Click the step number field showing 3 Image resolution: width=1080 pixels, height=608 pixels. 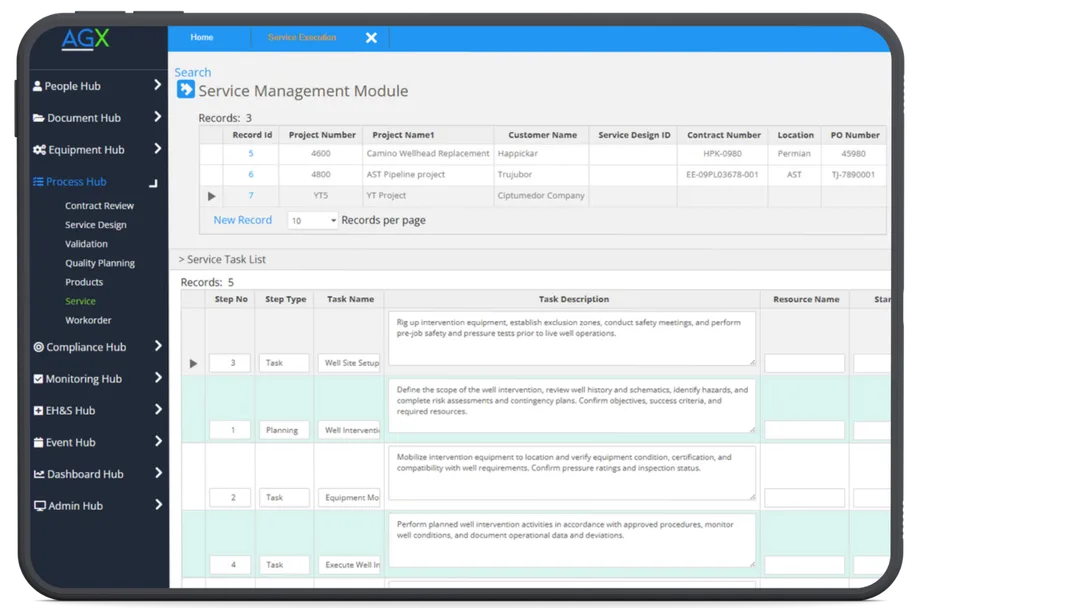[x=230, y=363]
